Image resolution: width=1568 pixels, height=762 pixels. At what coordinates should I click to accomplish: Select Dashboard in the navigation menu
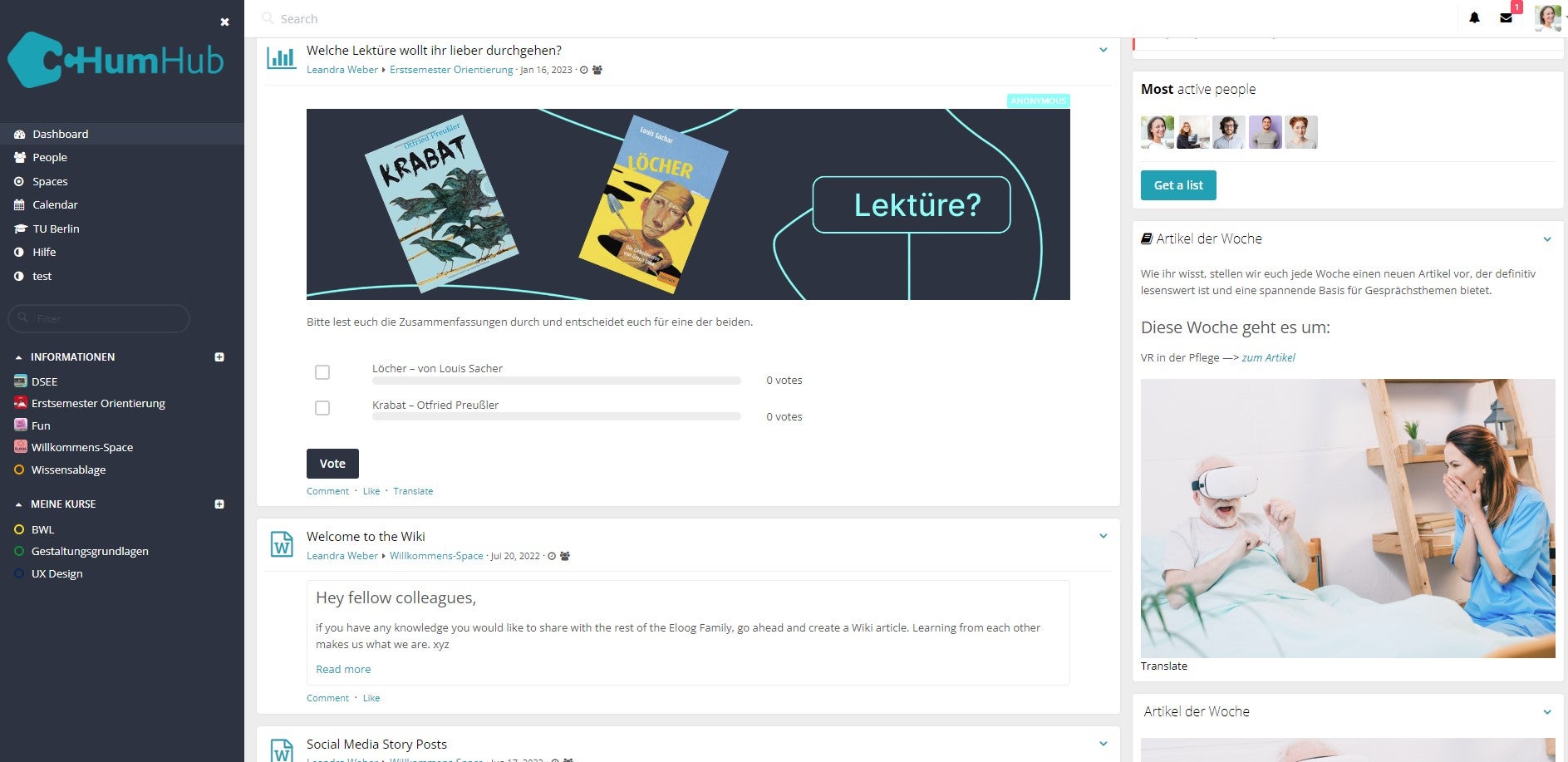61,134
